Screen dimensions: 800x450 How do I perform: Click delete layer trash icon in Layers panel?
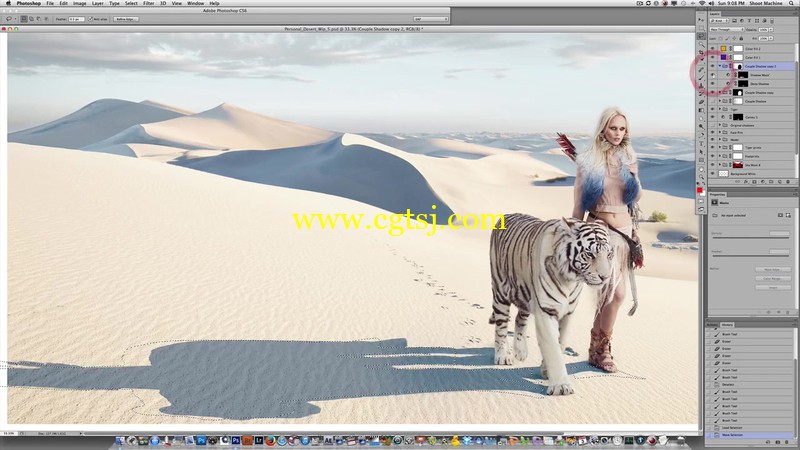pos(788,182)
